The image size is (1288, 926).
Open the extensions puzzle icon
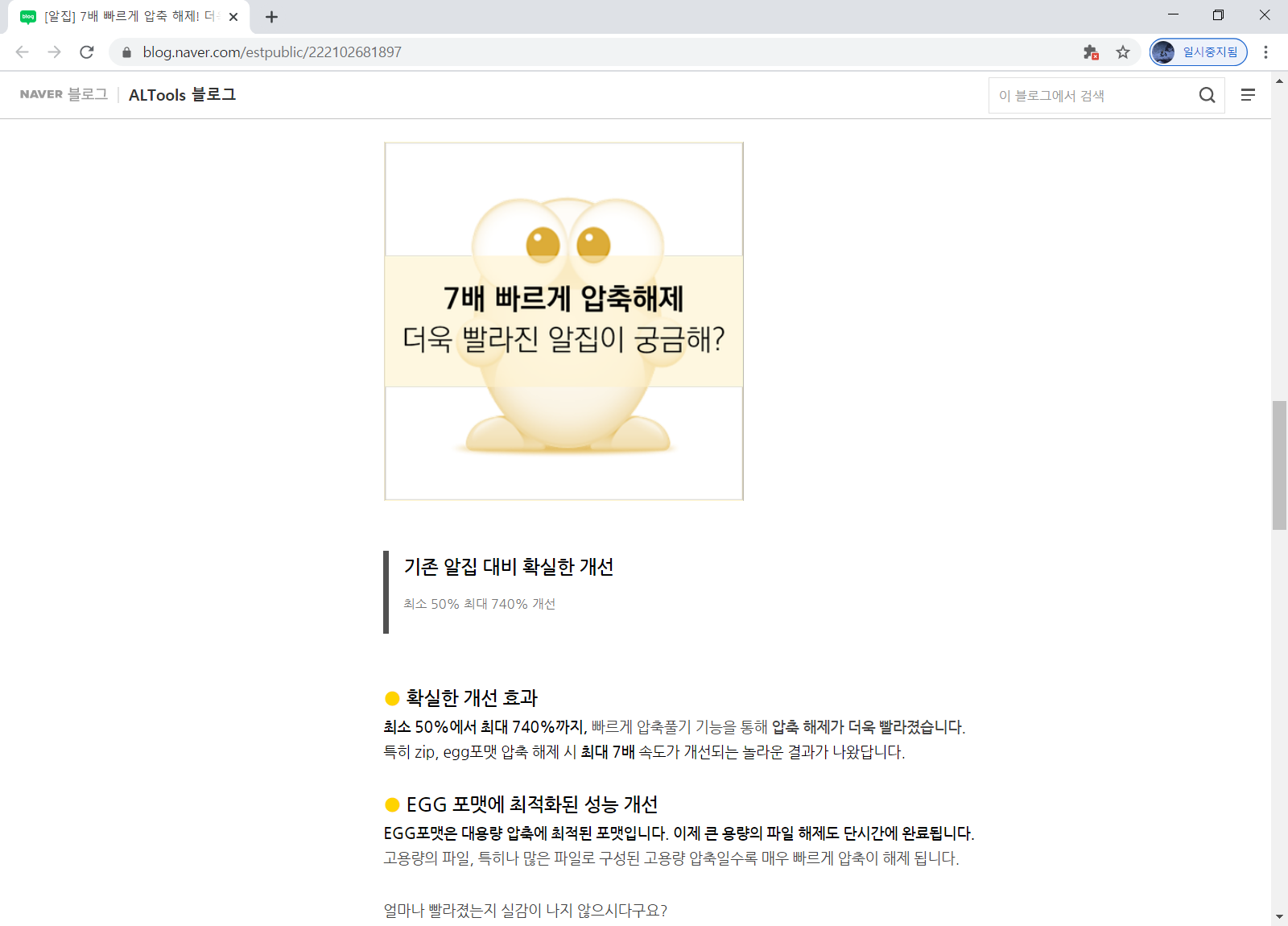(x=1091, y=52)
